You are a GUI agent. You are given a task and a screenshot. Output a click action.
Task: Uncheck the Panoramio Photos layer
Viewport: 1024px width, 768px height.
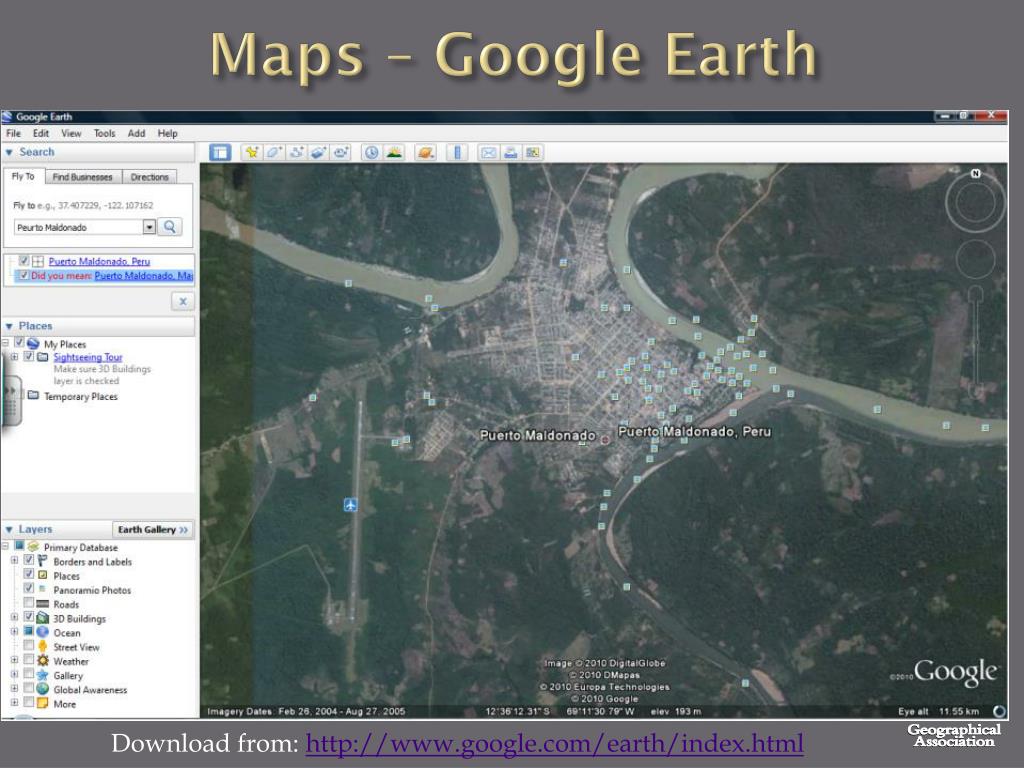click(29, 588)
